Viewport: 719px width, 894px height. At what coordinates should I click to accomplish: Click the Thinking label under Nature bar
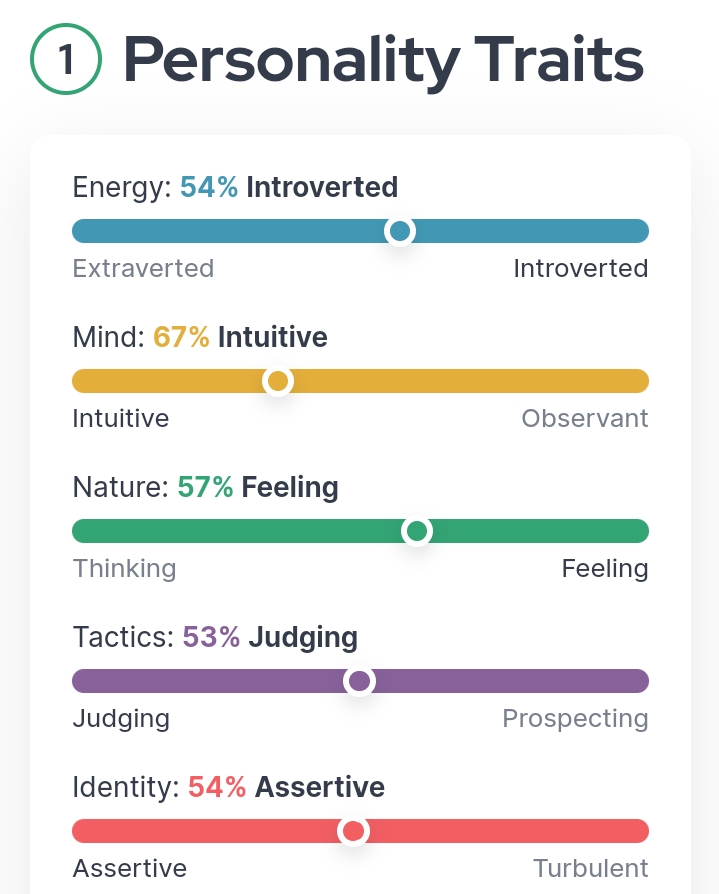124,569
